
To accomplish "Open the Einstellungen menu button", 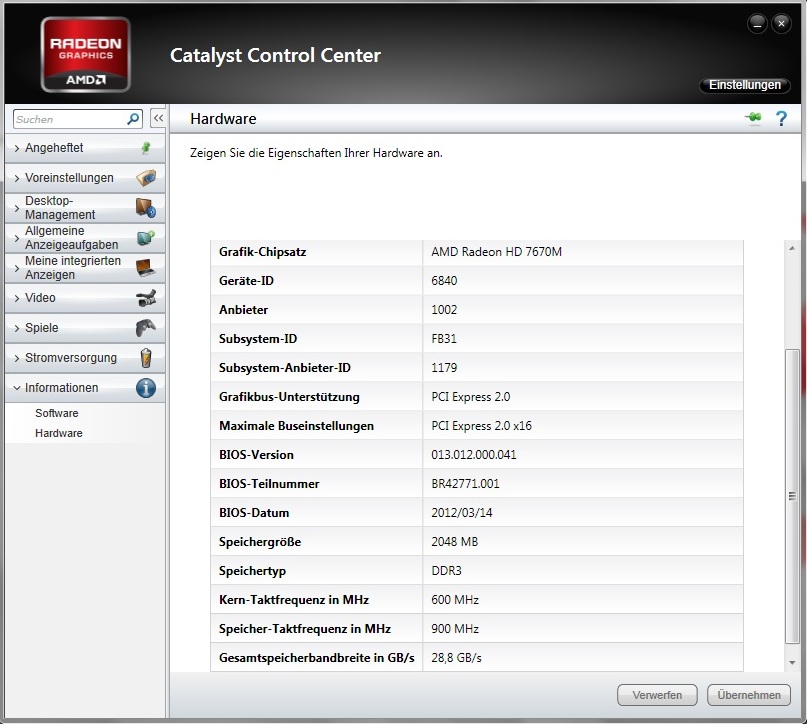I will (744, 85).
